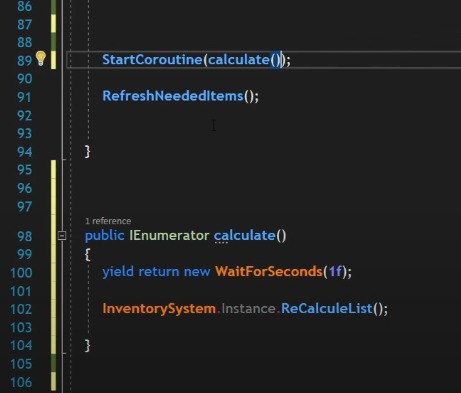Click the closing brace on line 104
Screen dimensions: 461x393
(87, 346)
